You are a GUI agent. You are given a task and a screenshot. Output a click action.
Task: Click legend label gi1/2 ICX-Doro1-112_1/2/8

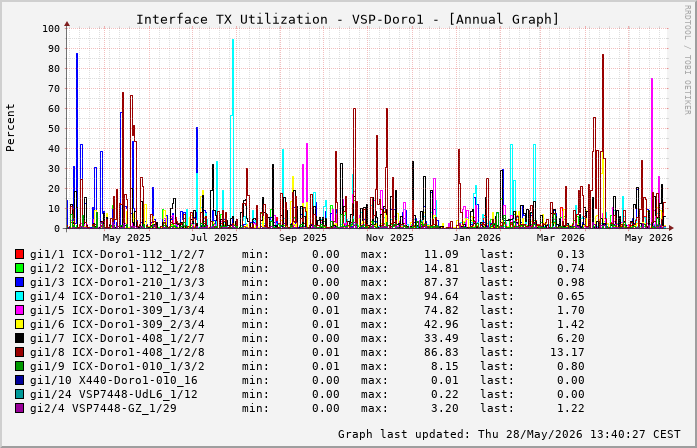pos(117,268)
